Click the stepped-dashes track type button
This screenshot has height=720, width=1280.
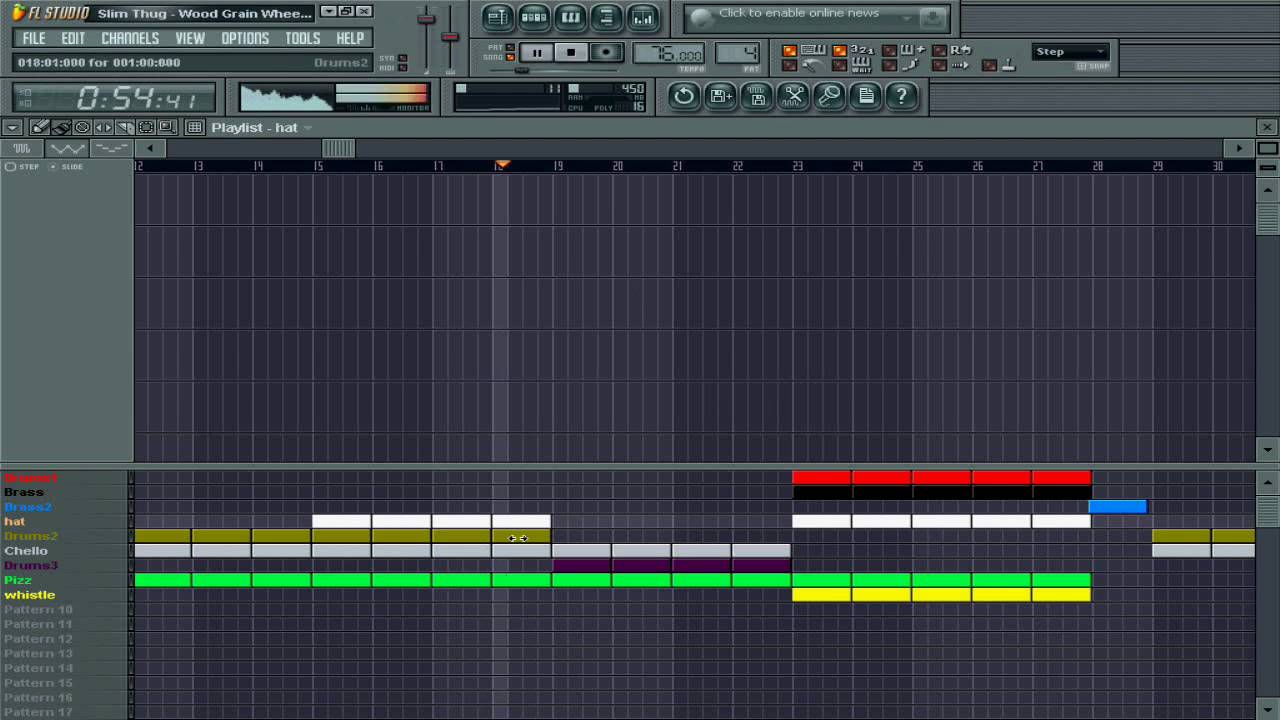[111, 148]
